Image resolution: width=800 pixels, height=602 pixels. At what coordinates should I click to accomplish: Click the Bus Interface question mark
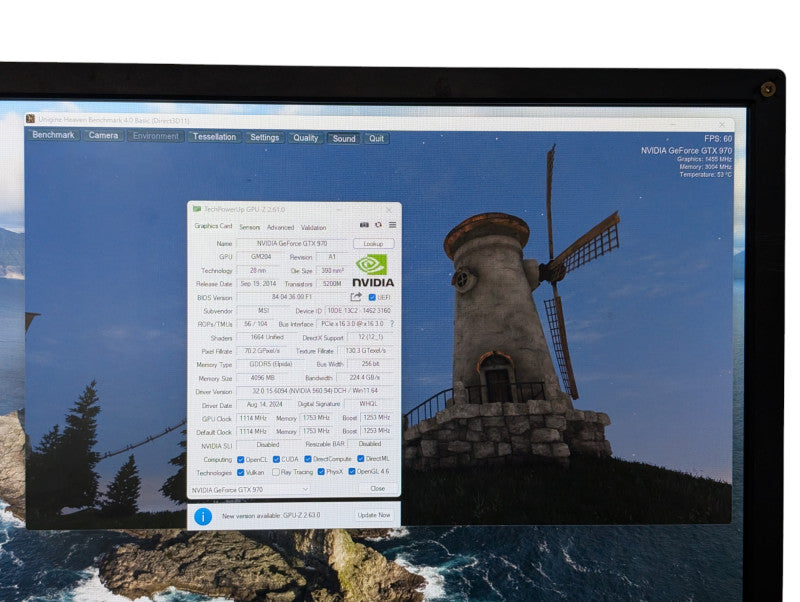392,323
